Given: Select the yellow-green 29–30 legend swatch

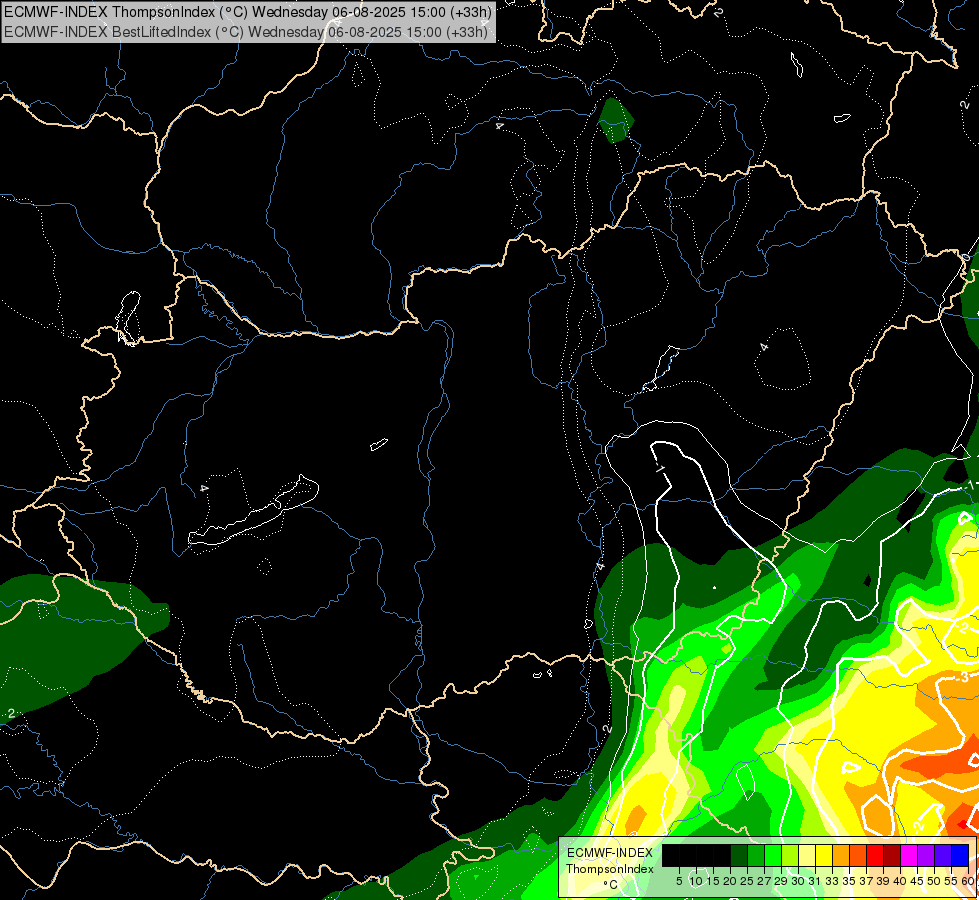Looking at the screenshot, I should 790,855.
